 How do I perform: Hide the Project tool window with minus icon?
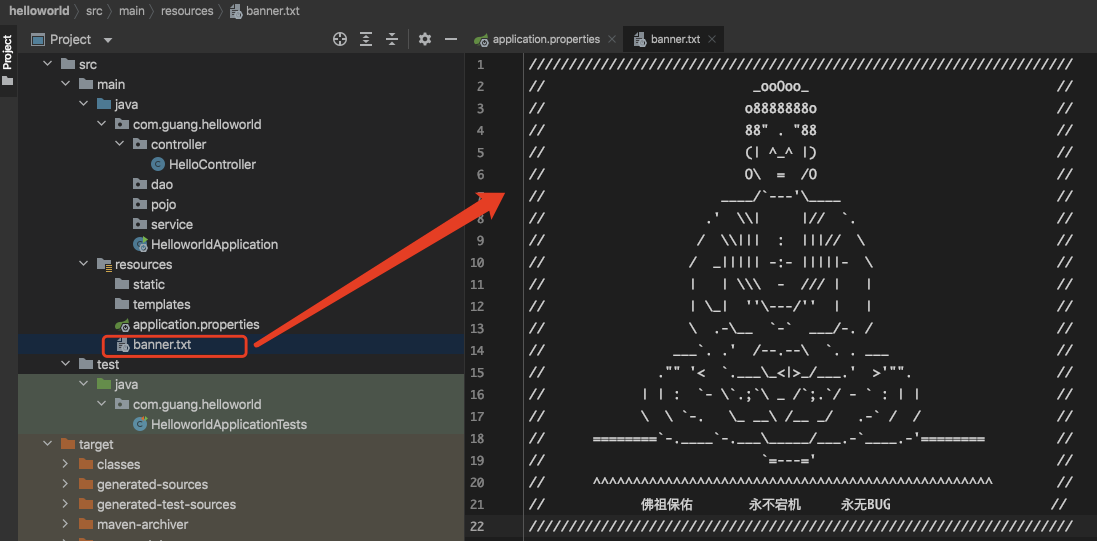[451, 39]
